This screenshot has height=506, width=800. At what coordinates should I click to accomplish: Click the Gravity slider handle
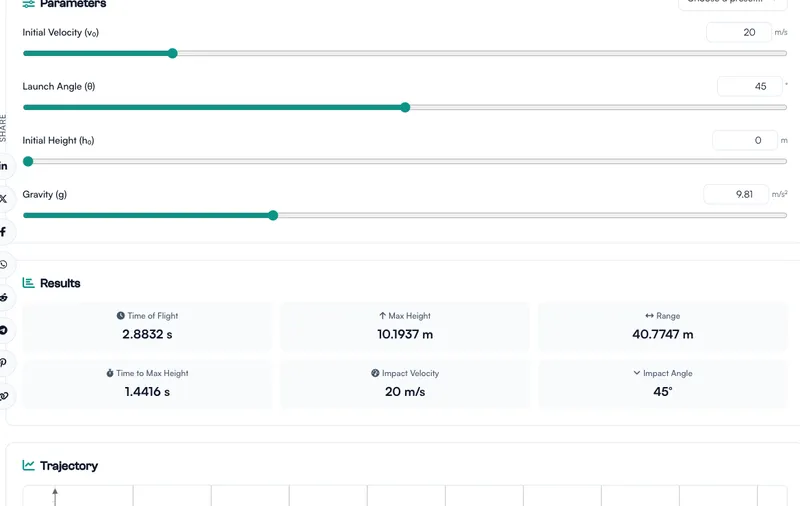tap(273, 215)
